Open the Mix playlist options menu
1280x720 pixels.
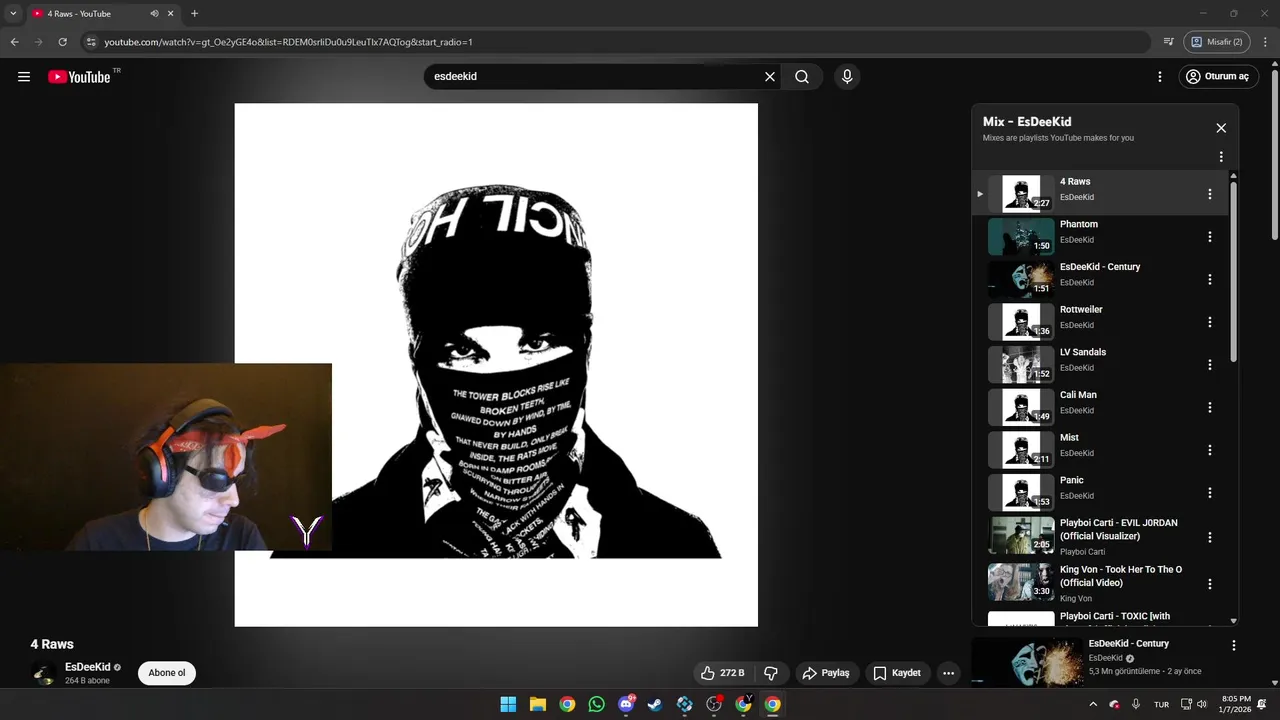[1221, 157]
